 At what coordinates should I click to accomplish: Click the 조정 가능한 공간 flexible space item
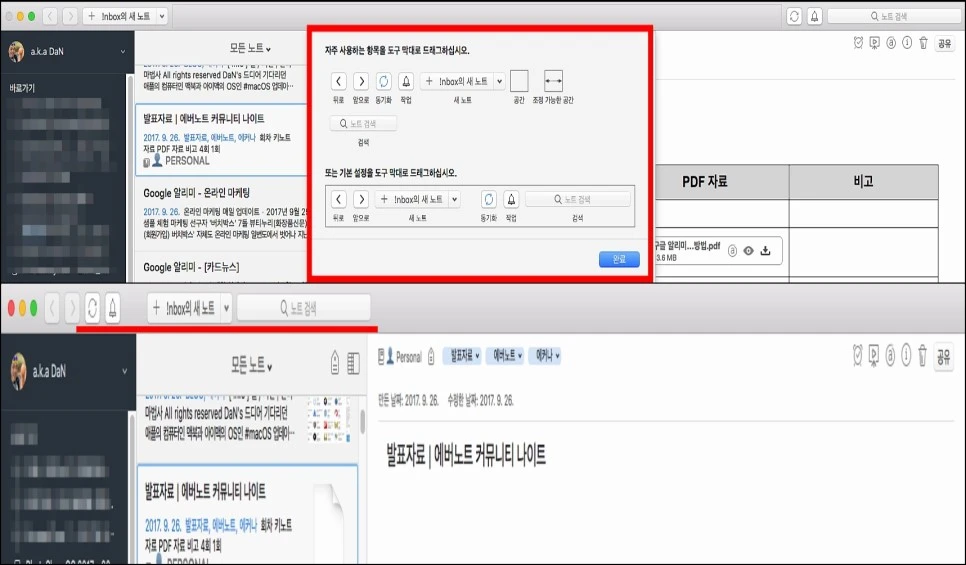pos(553,81)
